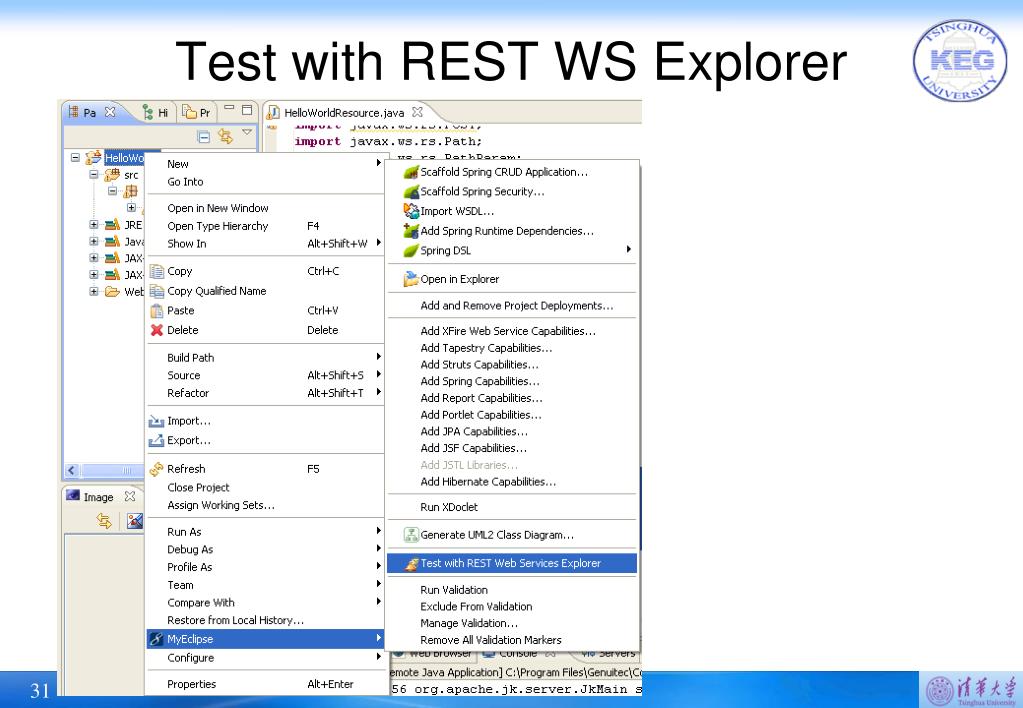Switch to the Hierarchy tab
Screen dimensions: 1023x708
pos(155,112)
